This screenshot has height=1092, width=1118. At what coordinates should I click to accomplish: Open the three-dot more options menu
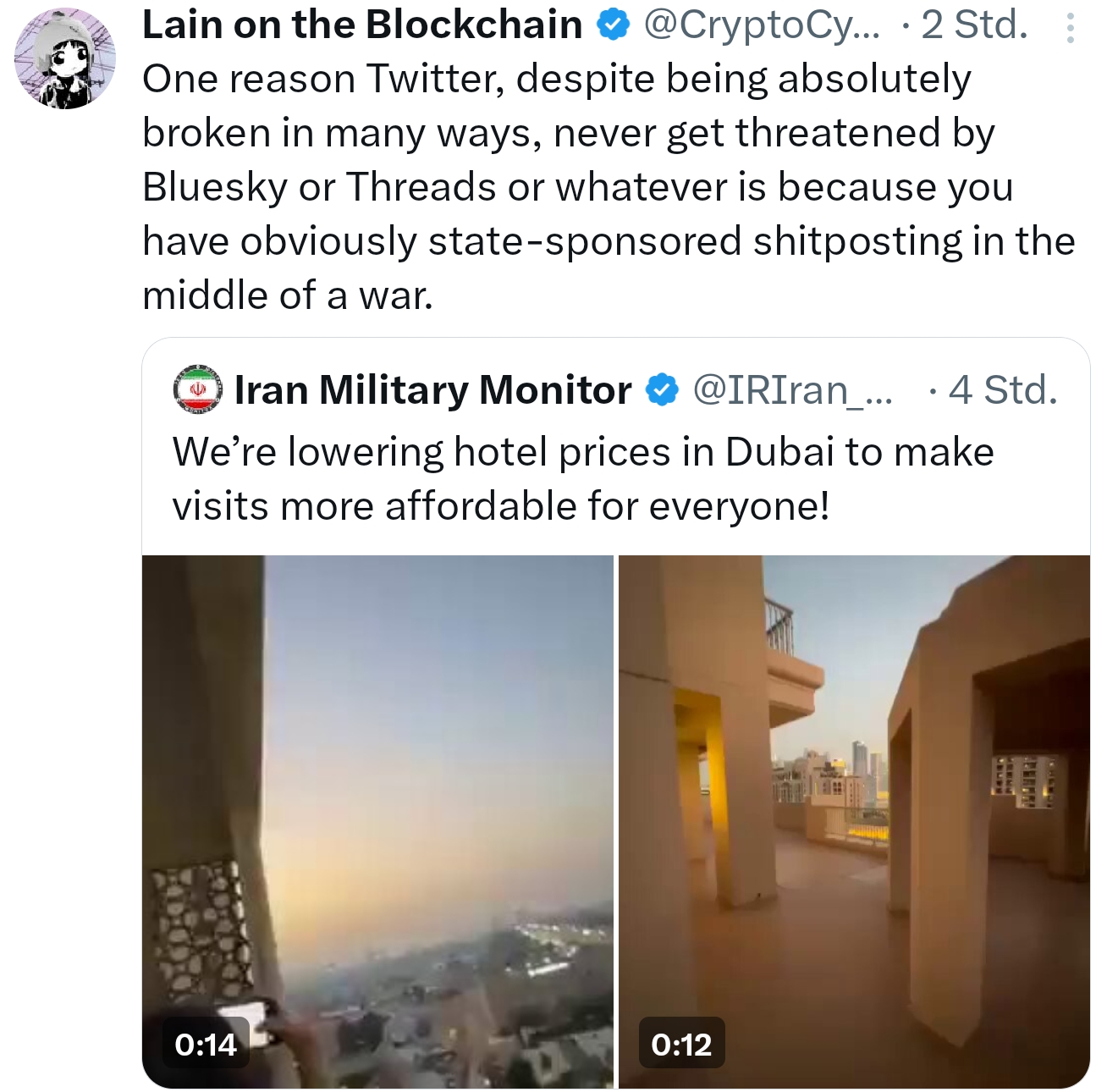1070,29
